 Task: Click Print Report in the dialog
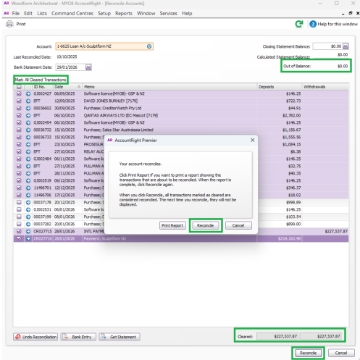coord(172,226)
